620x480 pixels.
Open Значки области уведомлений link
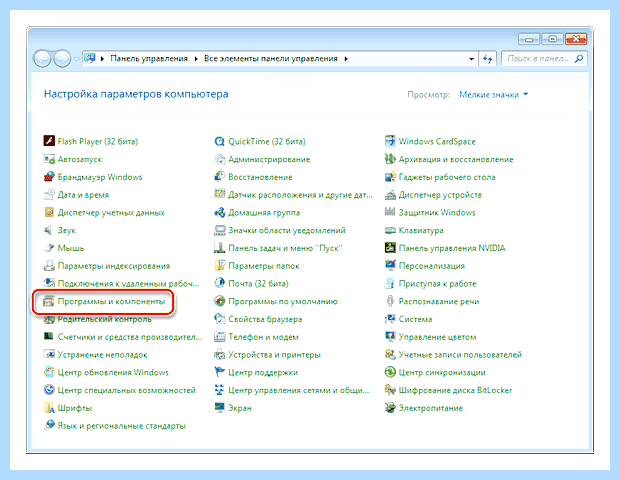tap(287, 230)
